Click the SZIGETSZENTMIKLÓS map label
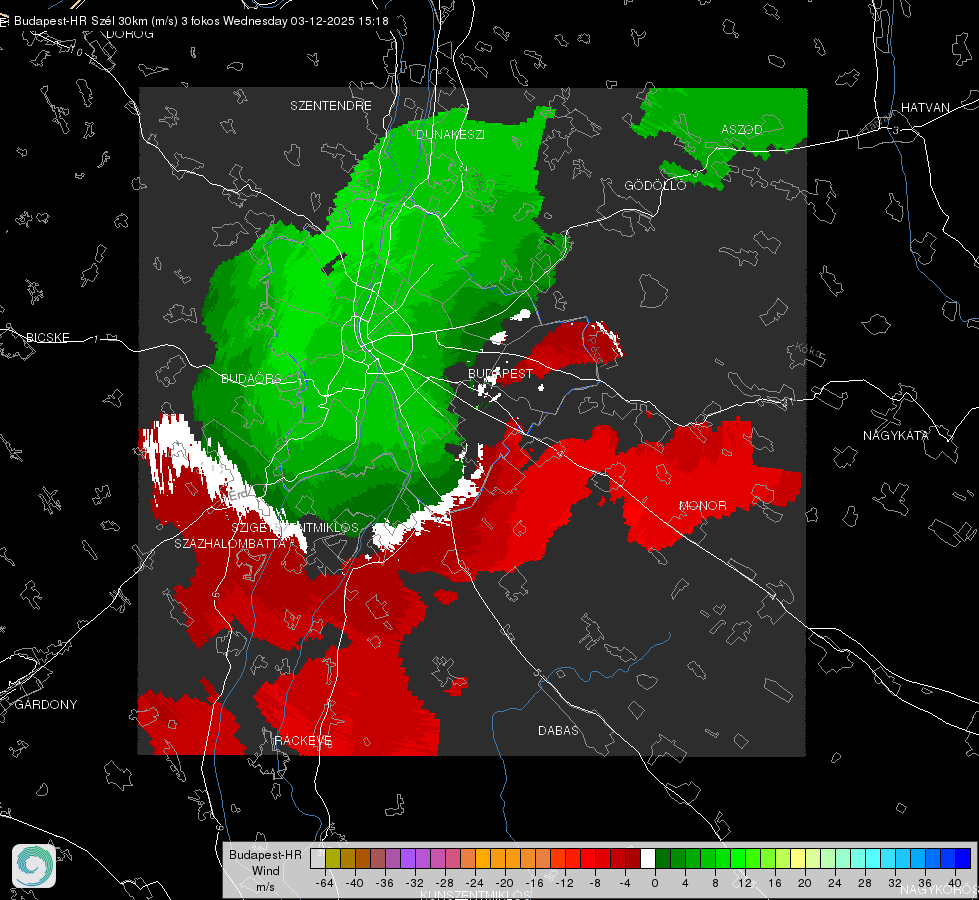 [295, 527]
